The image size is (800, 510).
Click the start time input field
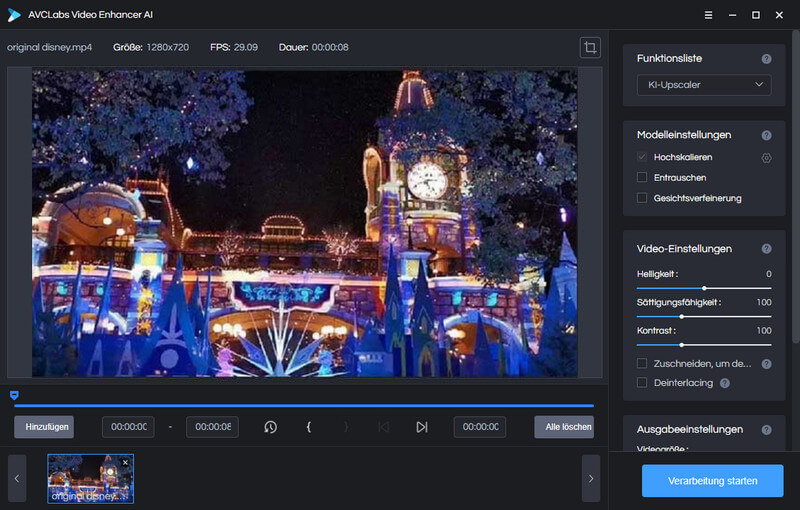point(129,427)
